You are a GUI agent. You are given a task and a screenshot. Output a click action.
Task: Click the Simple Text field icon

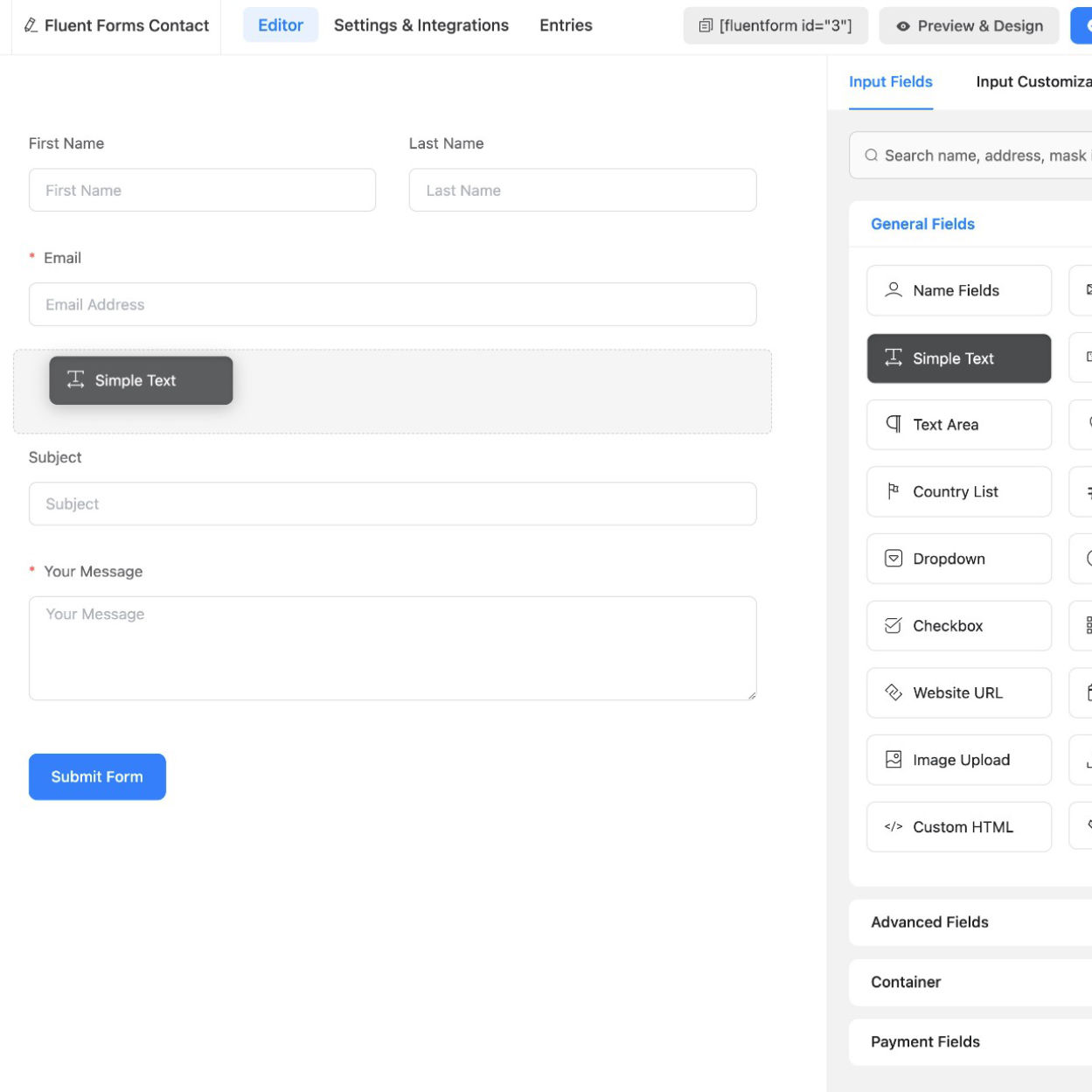coord(893,357)
